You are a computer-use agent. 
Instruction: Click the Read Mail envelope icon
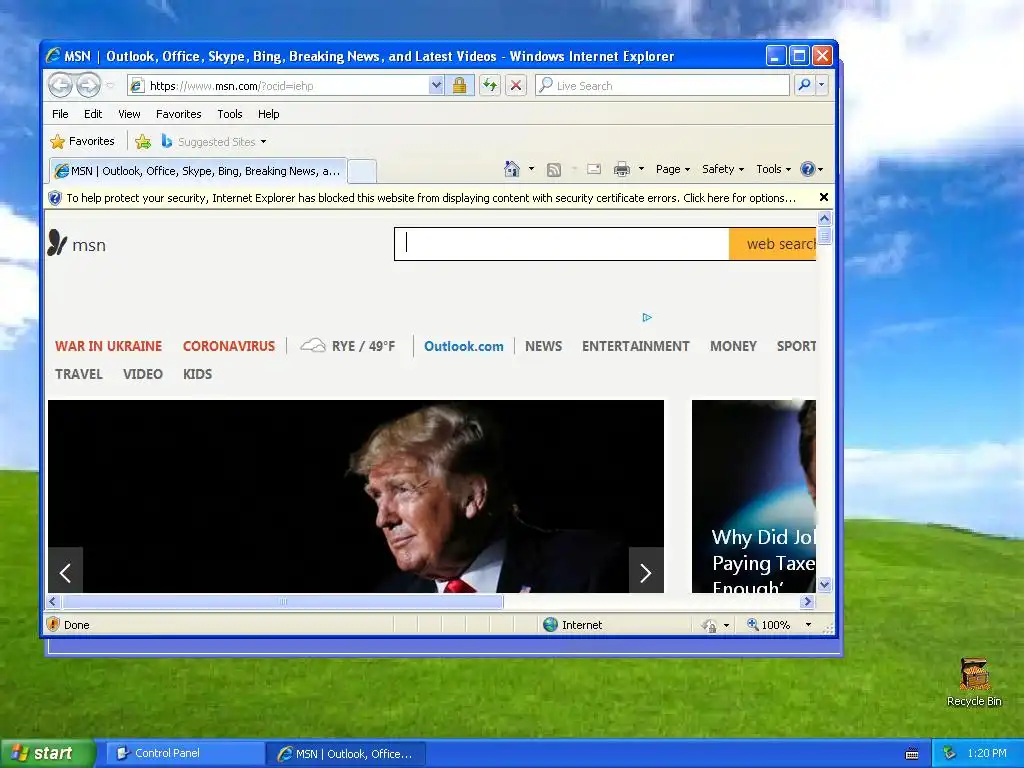click(594, 169)
